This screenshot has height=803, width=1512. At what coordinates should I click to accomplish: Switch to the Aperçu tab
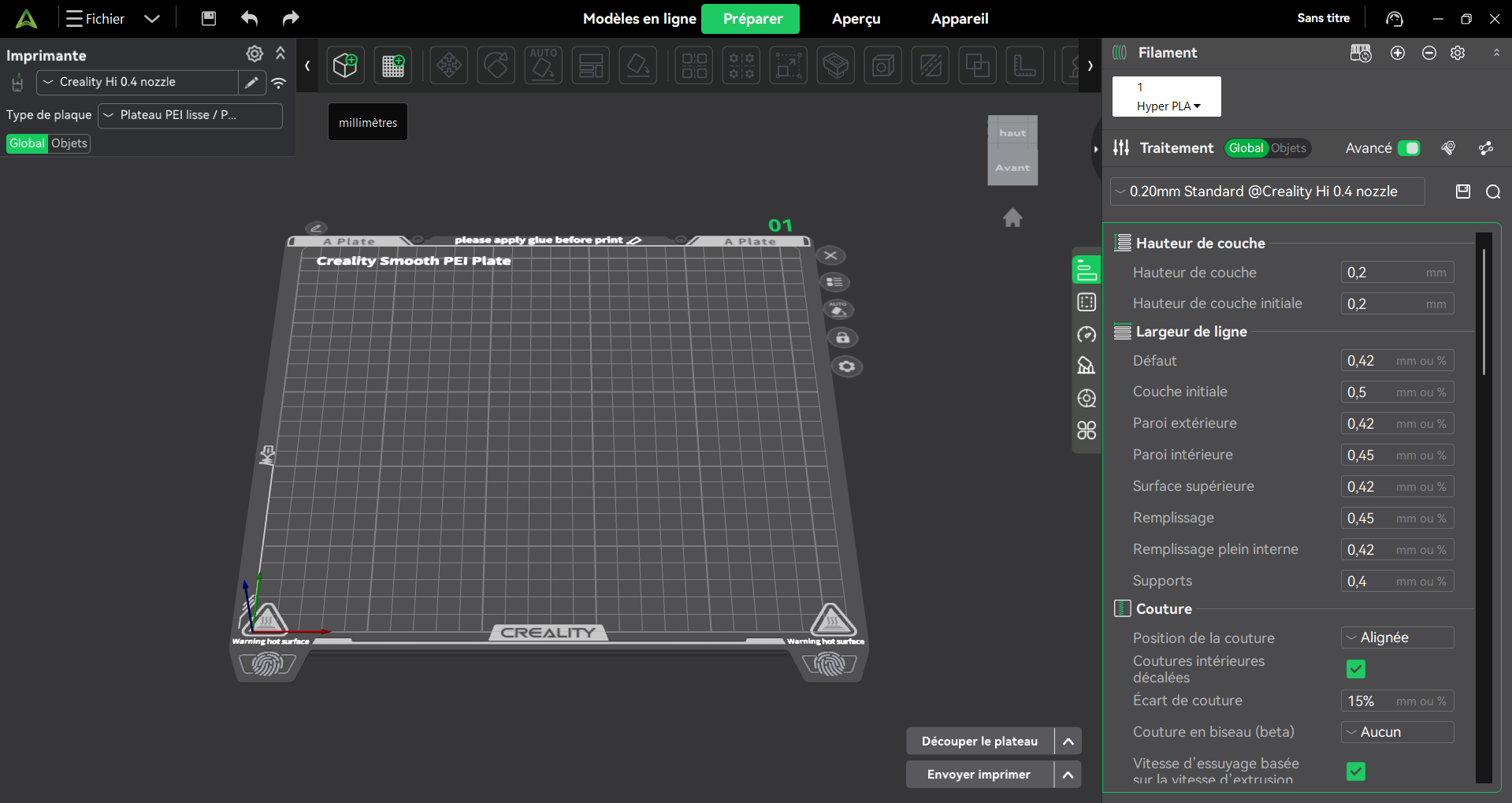coord(856,19)
